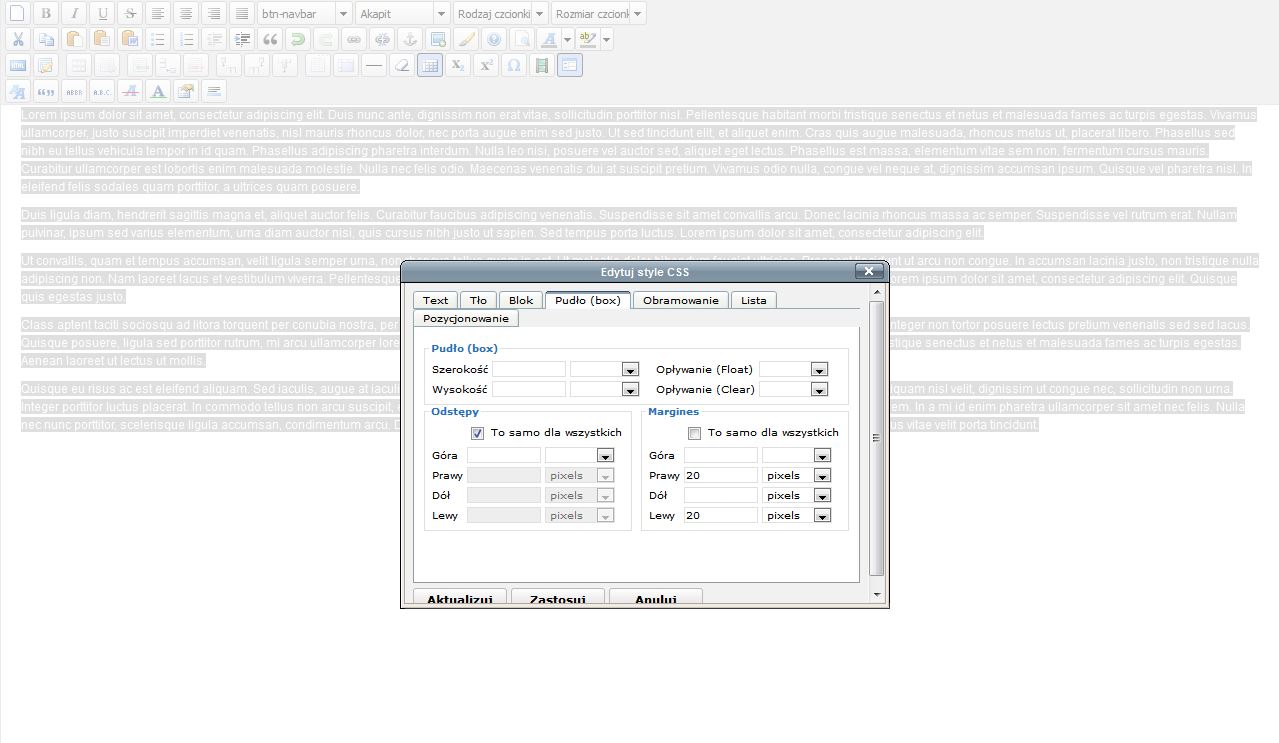Close the Edytuj style CSS dialog
Screen dimensions: 1279x743
point(870,270)
